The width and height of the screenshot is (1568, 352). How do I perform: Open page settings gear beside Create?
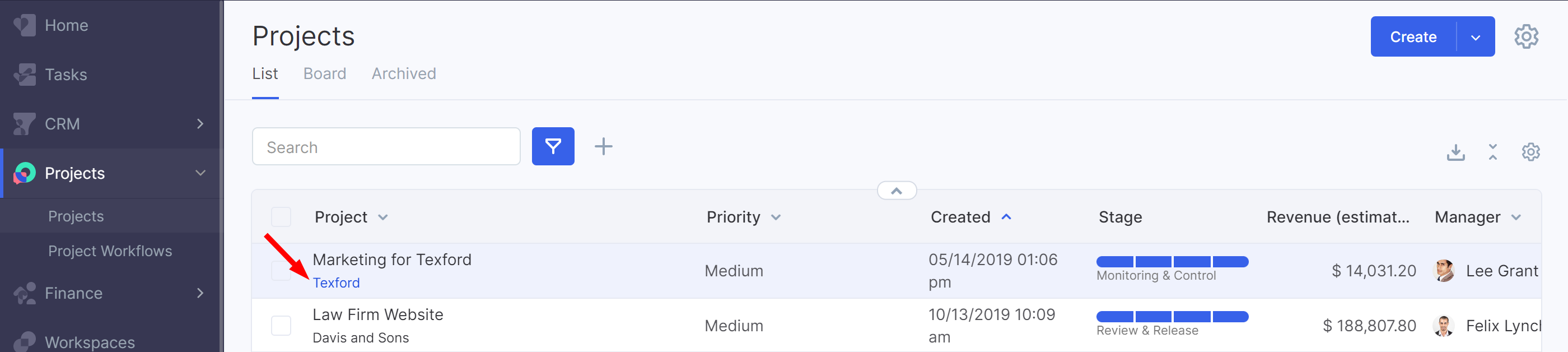(1526, 36)
